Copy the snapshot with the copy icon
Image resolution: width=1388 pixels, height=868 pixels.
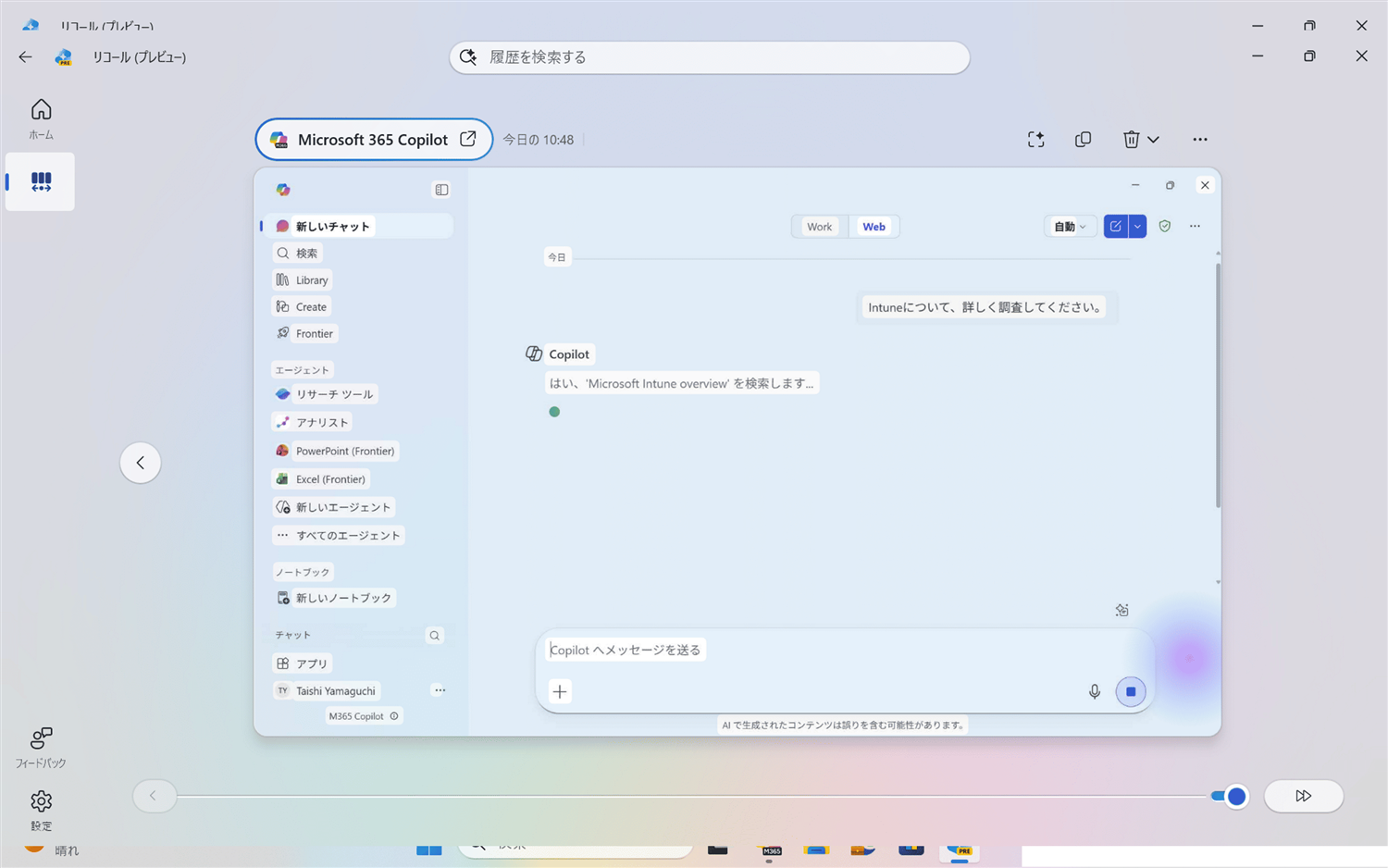[1083, 140]
